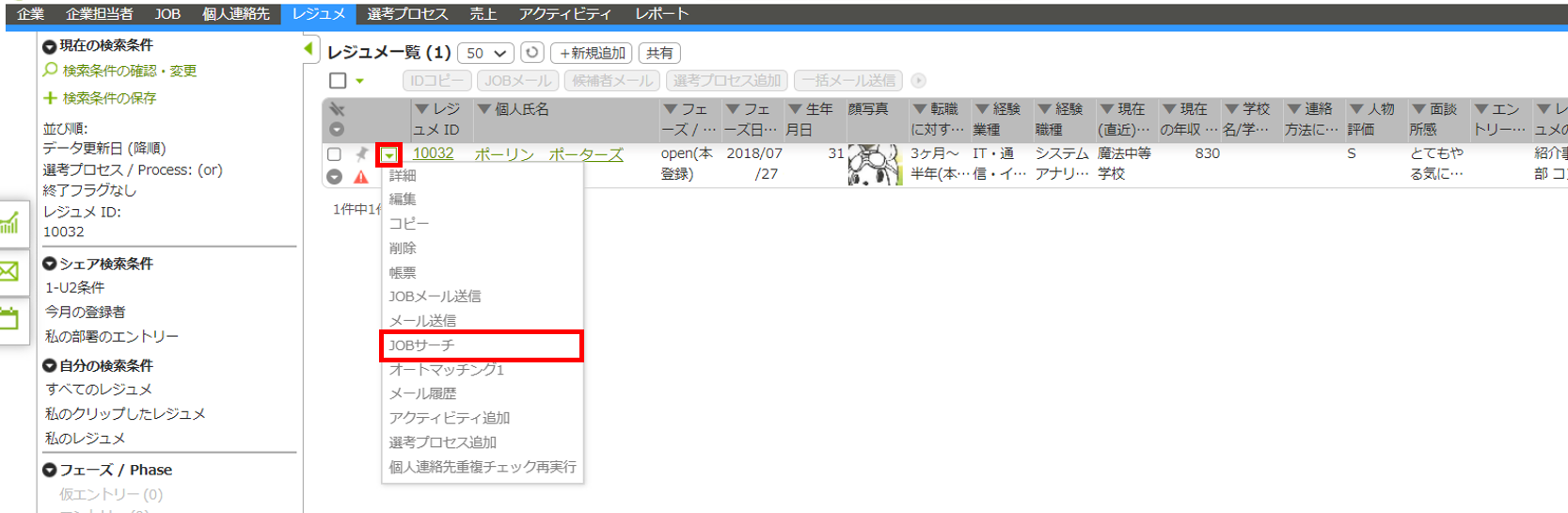Click the refresh icon beside the 50 selector
This screenshot has height=513, width=1568.
[531, 54]
